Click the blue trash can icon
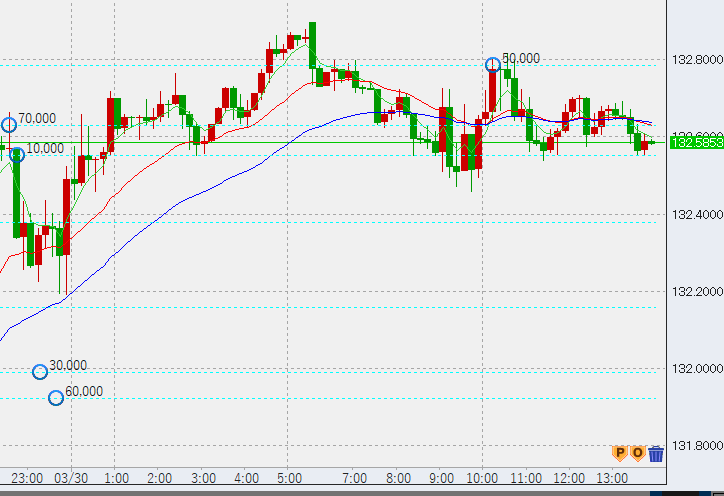724x496 pixels. coord(656,454)
